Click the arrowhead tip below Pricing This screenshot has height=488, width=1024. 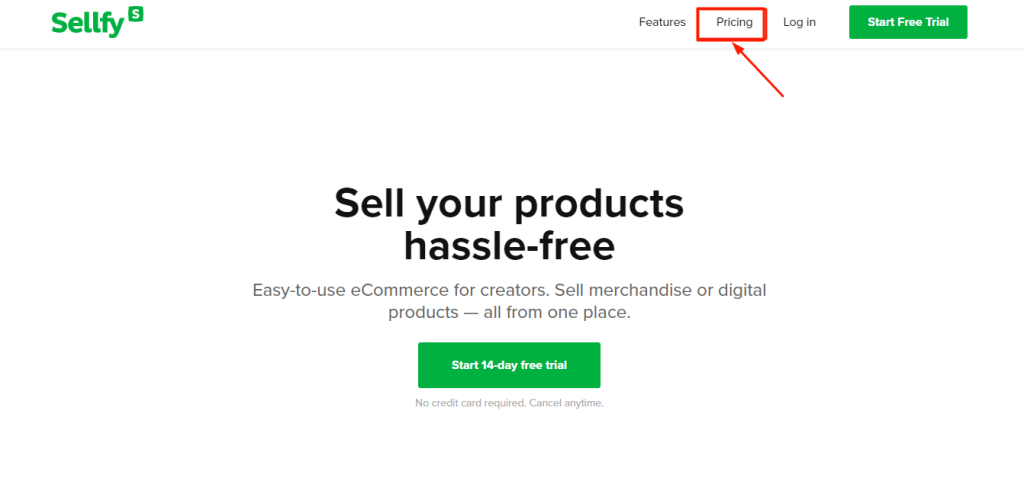734,45
